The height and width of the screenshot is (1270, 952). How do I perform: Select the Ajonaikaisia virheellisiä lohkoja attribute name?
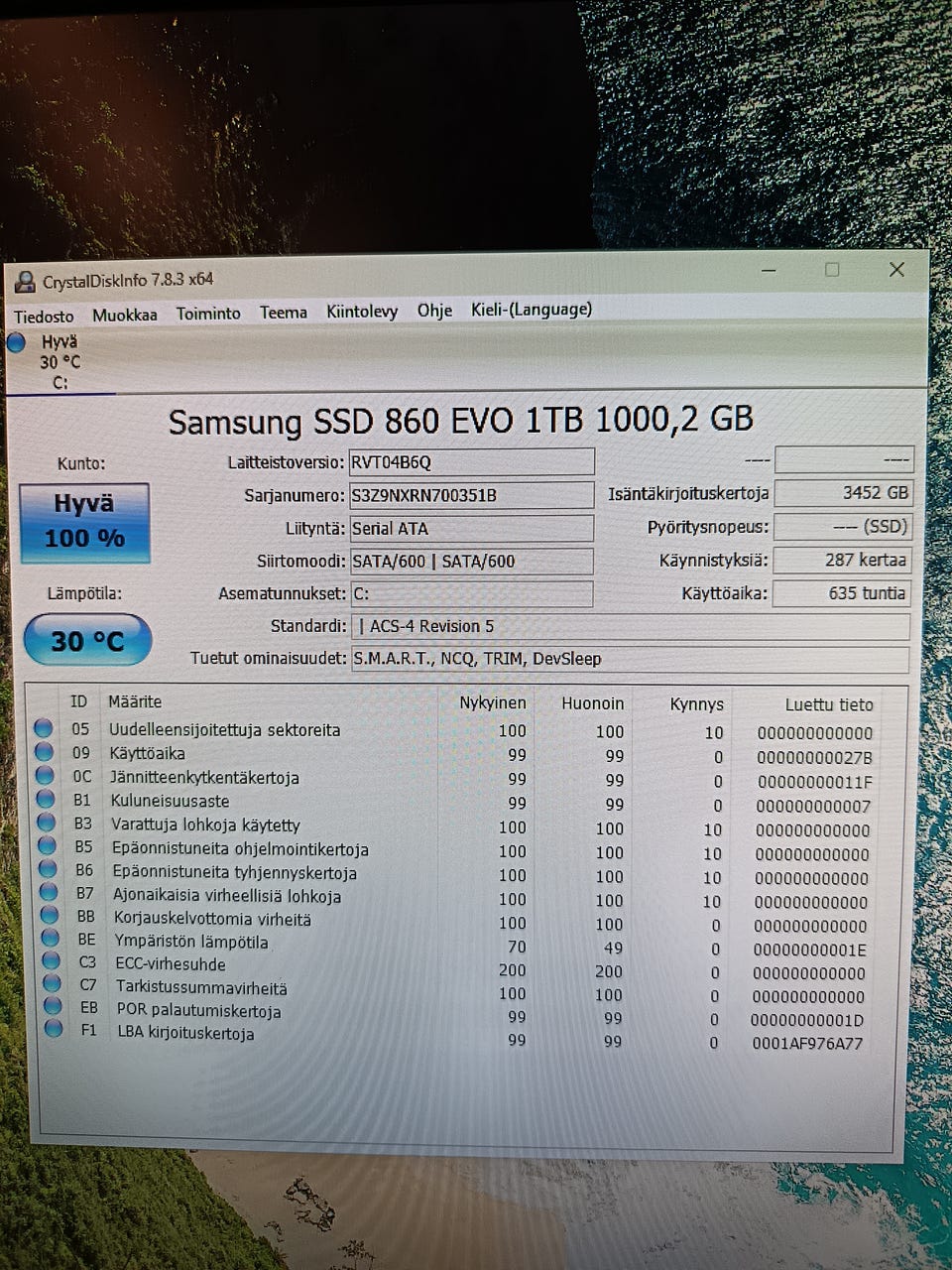227,896
